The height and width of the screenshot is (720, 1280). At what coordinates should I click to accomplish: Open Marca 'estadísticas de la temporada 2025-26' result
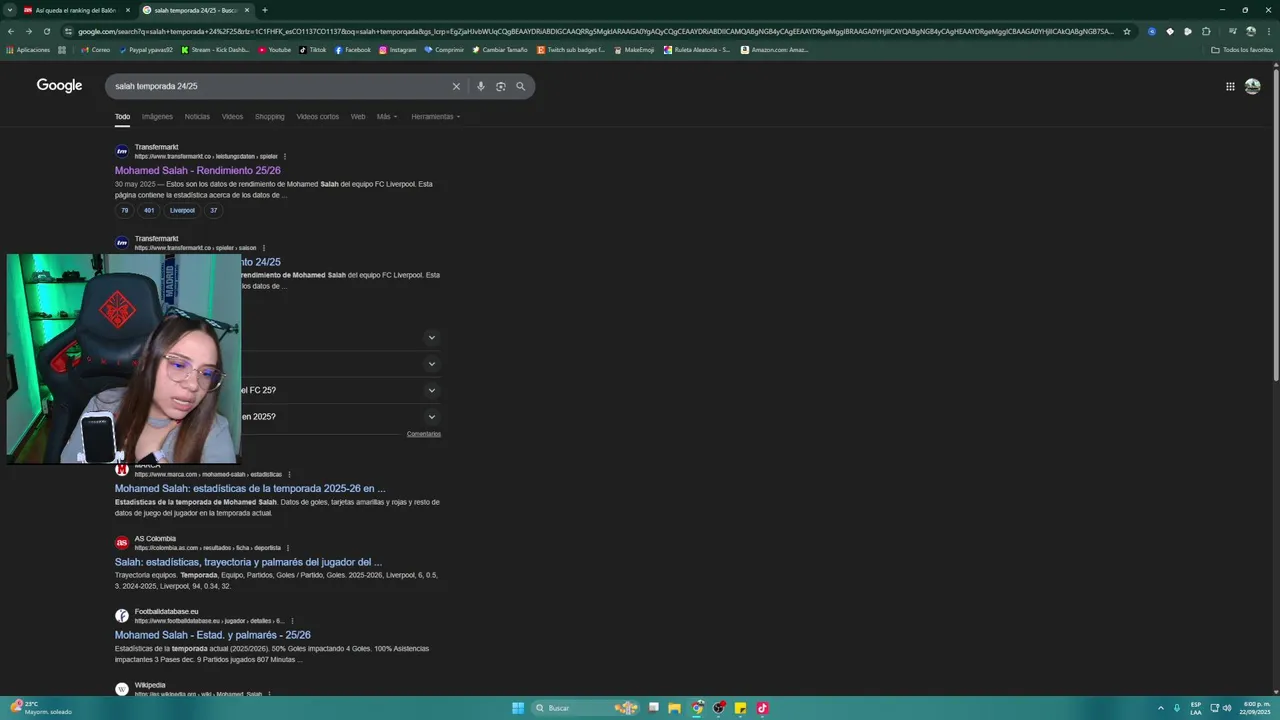(x=250, y=489)
